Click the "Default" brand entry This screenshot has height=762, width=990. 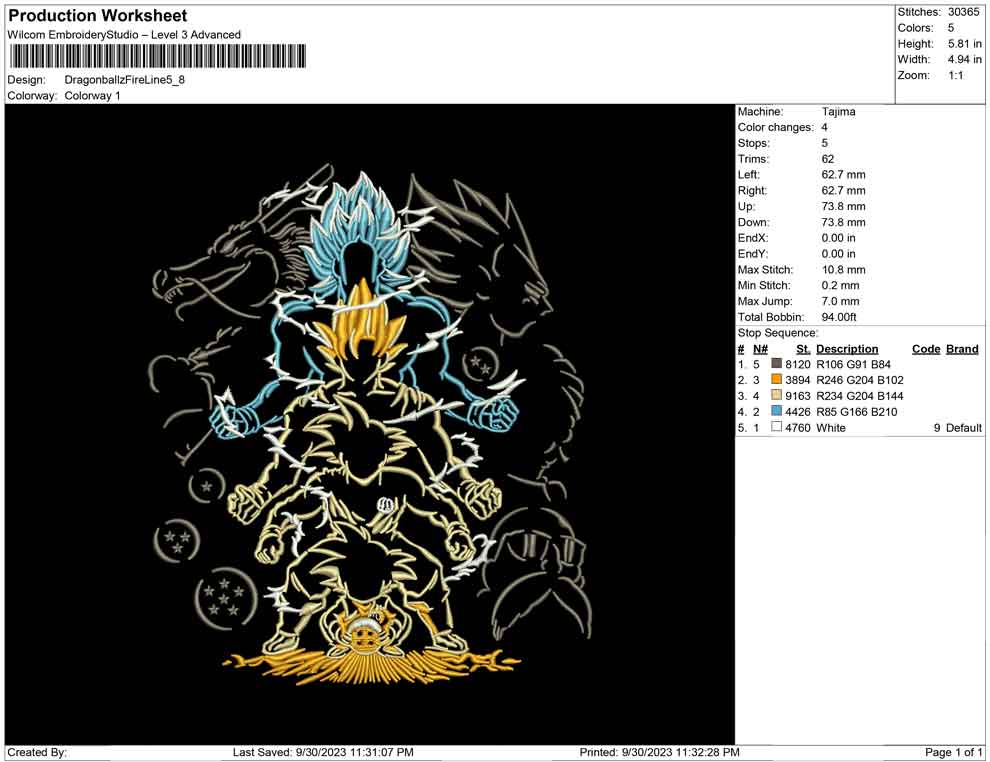[x=963, y=427]
